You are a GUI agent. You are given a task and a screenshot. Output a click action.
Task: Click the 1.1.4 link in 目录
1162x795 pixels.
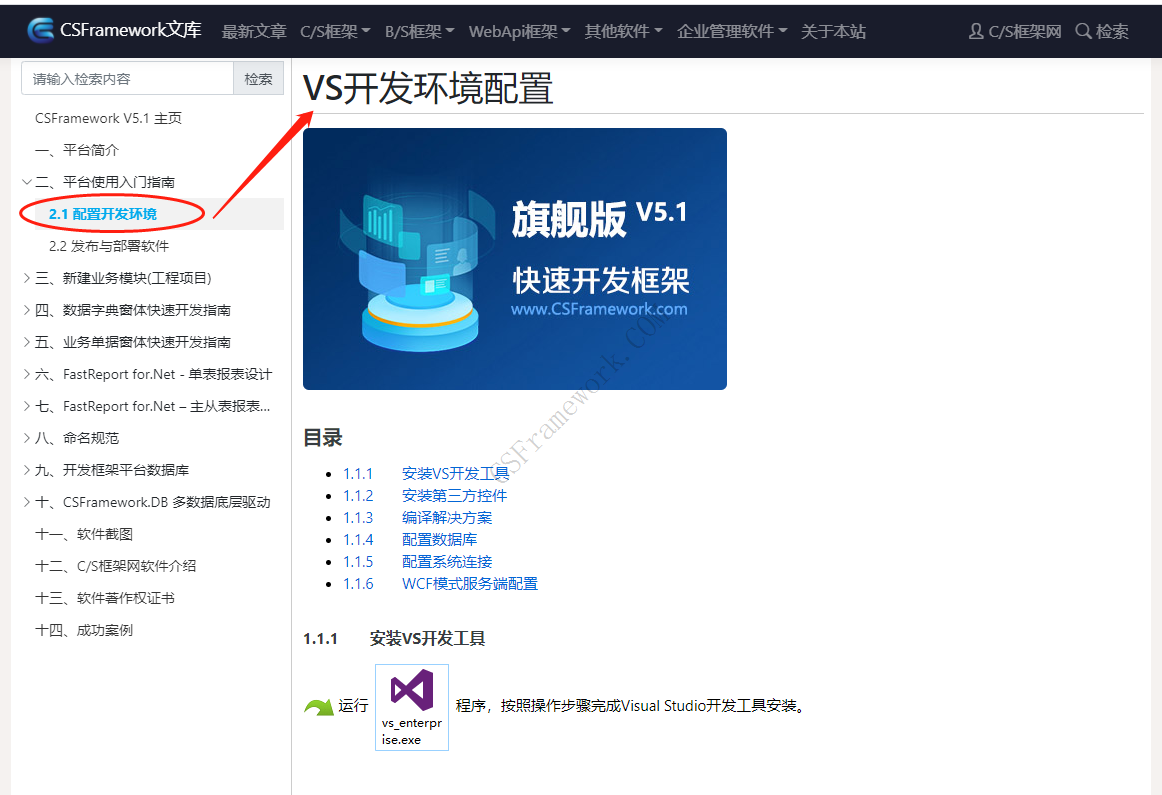[358, 539]
